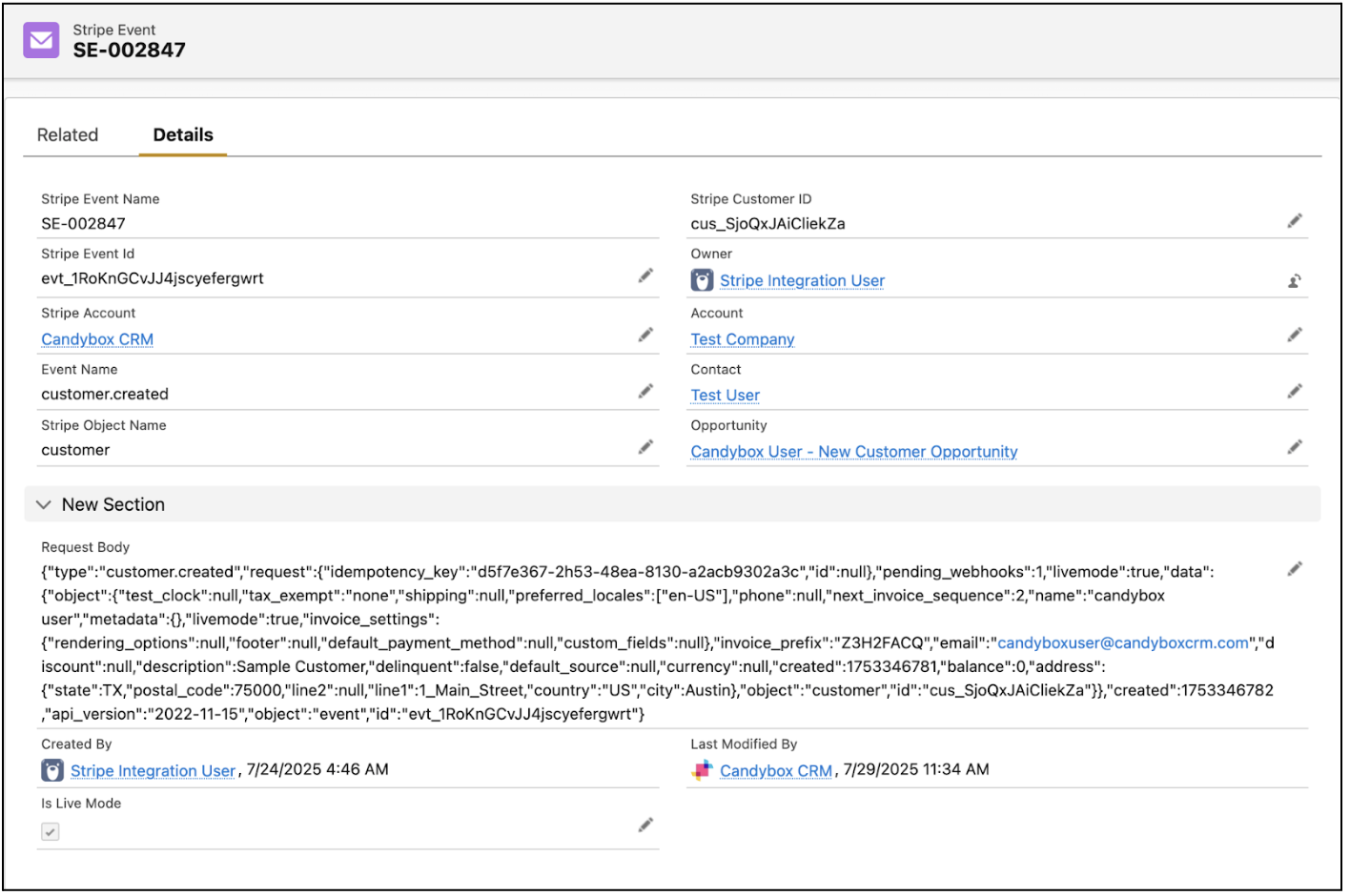Edit the Stripe Customer ID field pencil
1350x896 pixels.
click(x=1294, y=221)
